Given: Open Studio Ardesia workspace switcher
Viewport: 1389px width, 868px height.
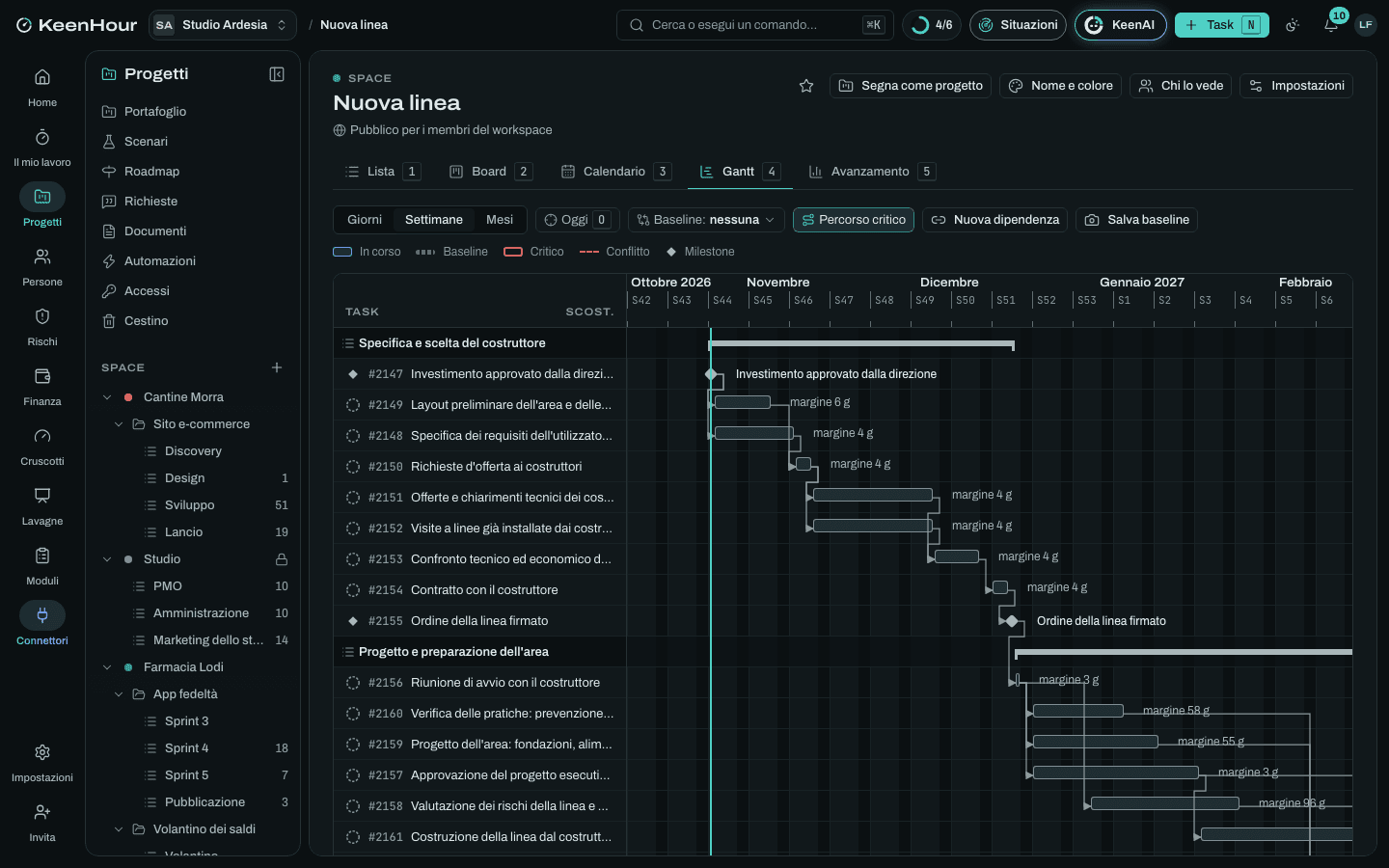Looking at the screenshot, I should [x=223, y=25].
